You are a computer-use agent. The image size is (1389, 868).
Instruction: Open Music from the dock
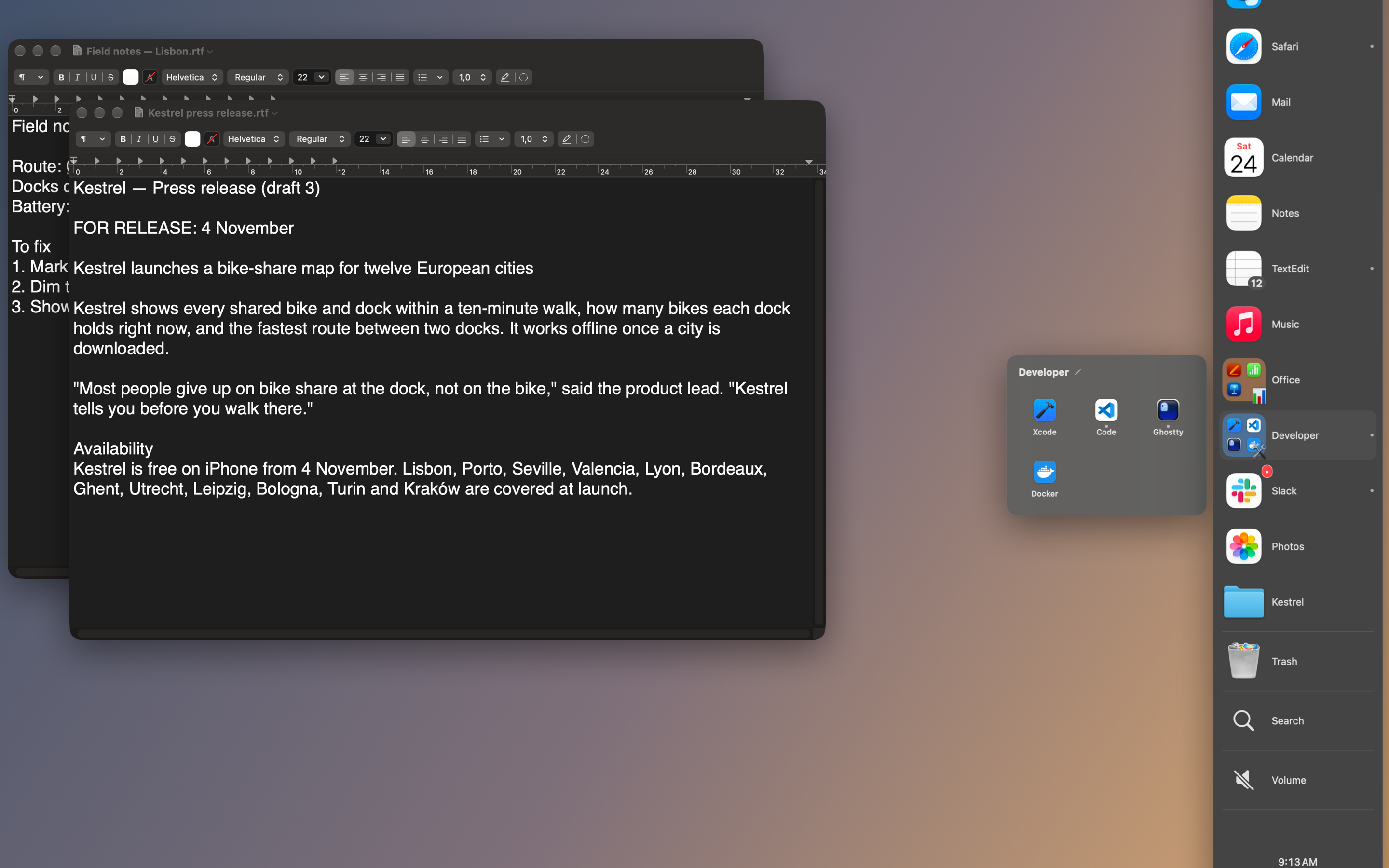coord(1297,324)
